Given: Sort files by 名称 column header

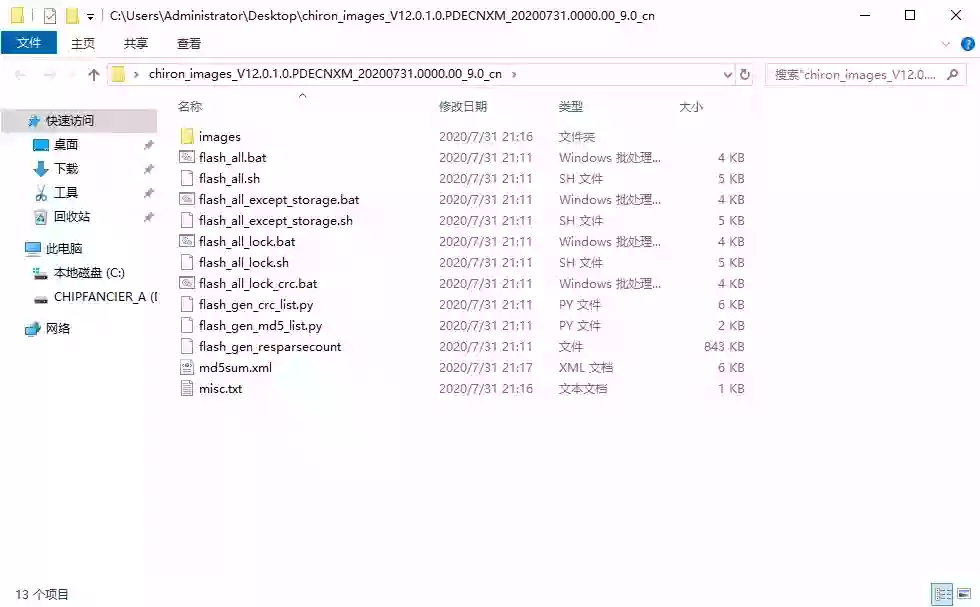Looking at the screenshot, I should [x=190, y=107].
